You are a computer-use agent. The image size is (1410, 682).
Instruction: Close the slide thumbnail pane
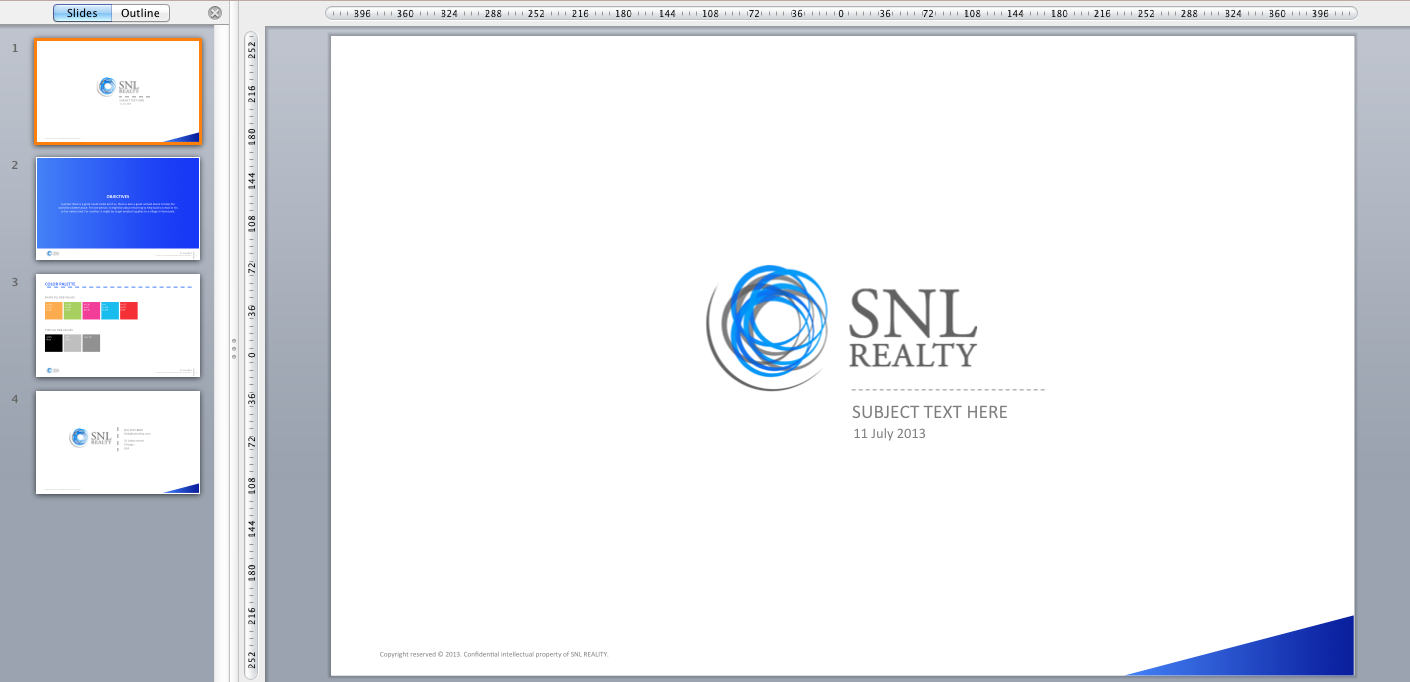(x=215, y=13)
